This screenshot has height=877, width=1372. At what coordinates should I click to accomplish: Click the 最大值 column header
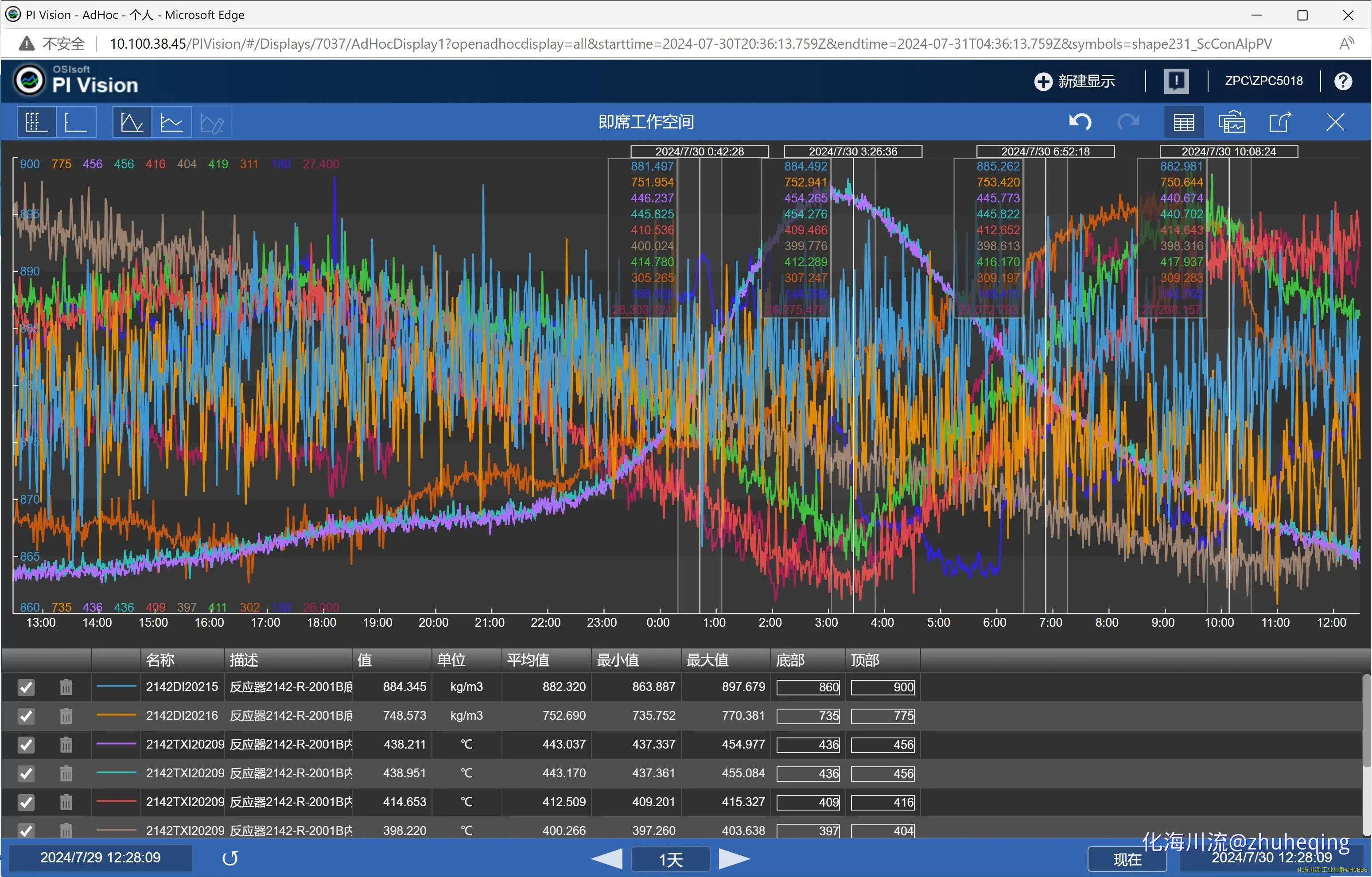pyautogui.click(x=726, y=660)
